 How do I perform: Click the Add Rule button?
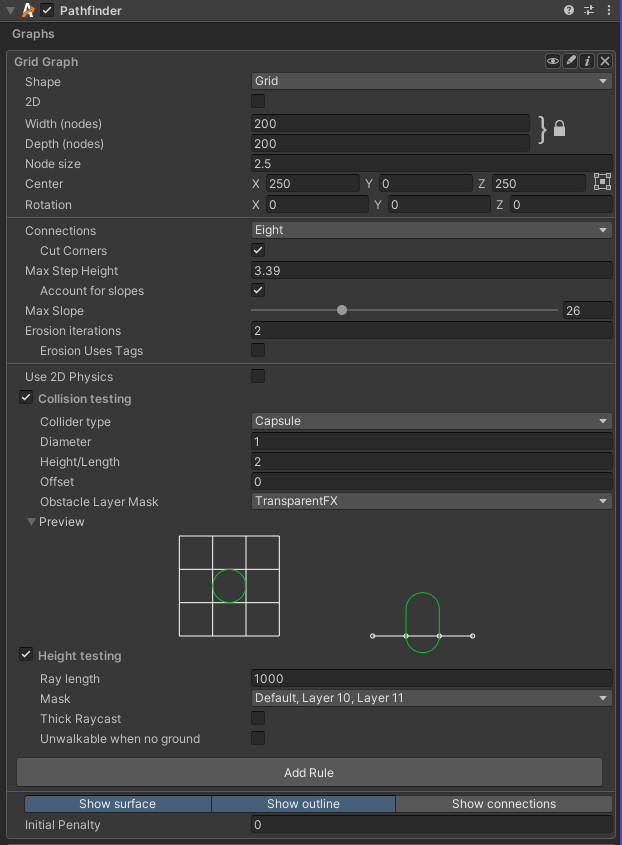point(309,772)
